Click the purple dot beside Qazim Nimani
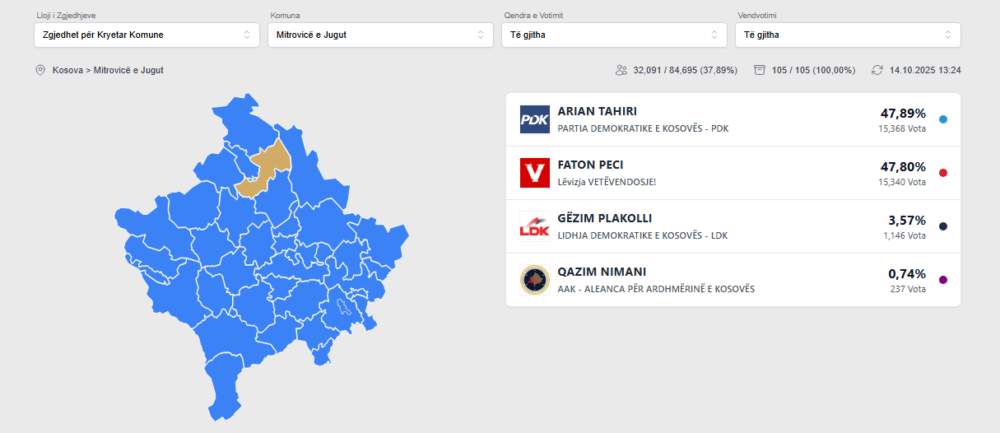The height and width of the screenshot is (433, 1000). click(943, 280)
